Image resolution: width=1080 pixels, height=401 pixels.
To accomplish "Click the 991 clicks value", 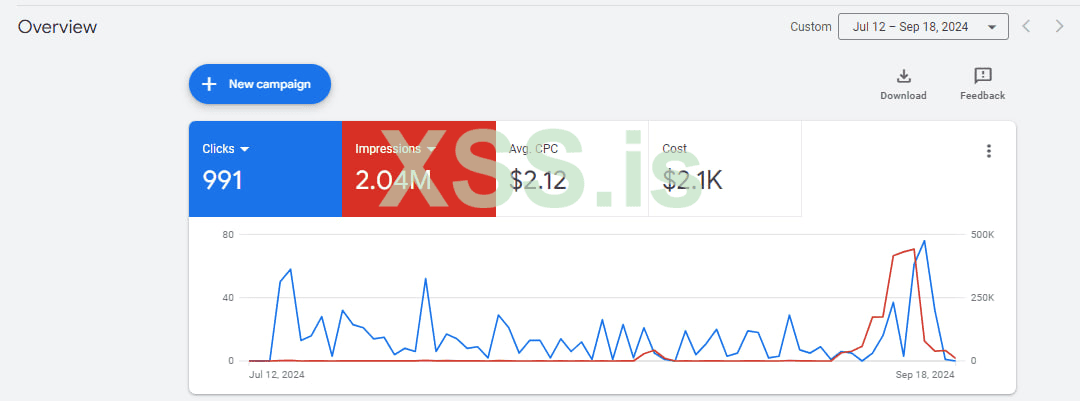I will tap(222, 181).
